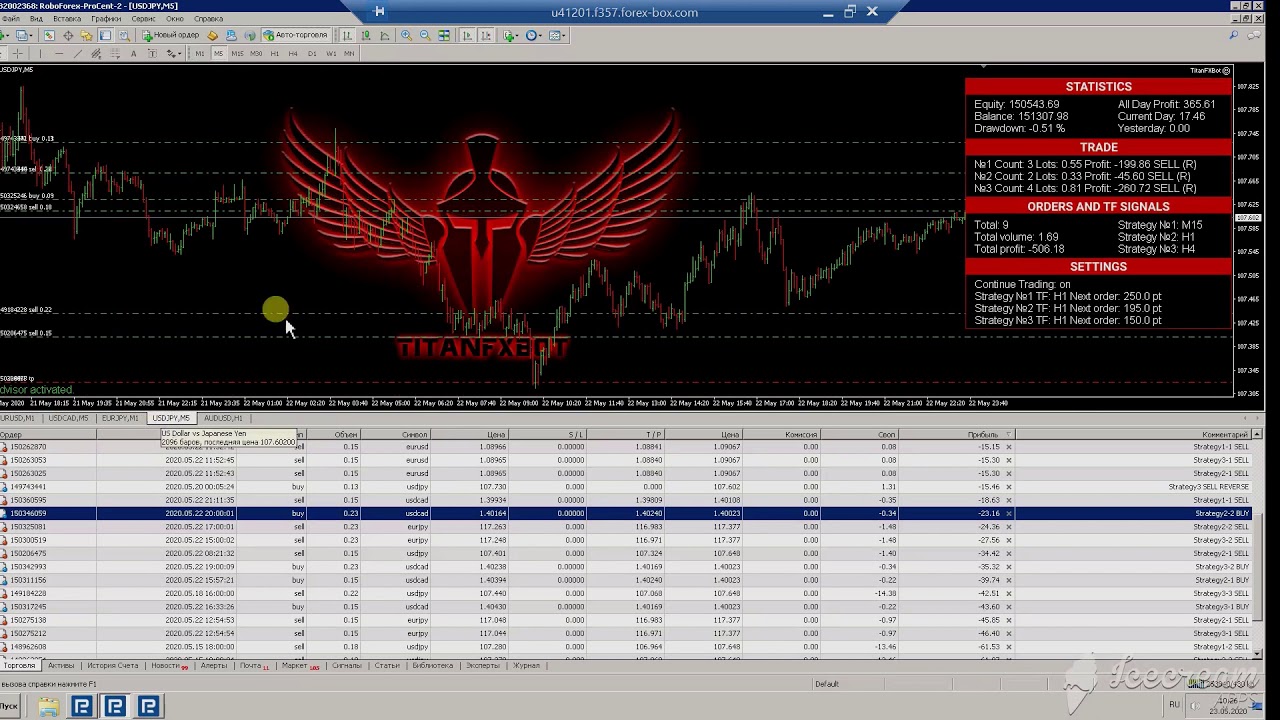Toggle the Terminal panel icon
Screen dimensions: 1280x720
point(105,35)
